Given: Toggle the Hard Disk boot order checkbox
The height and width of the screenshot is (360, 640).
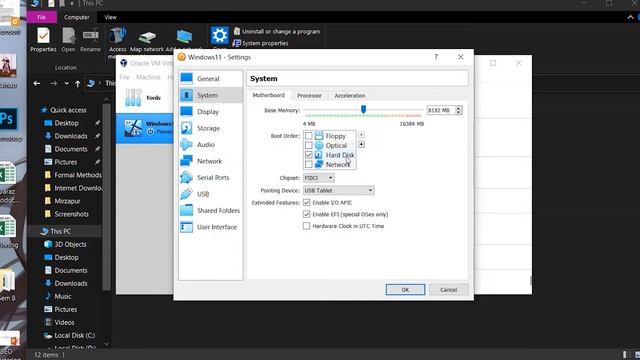Looking at the screenshot, I should pyautogui.click(x=309, y=155).
